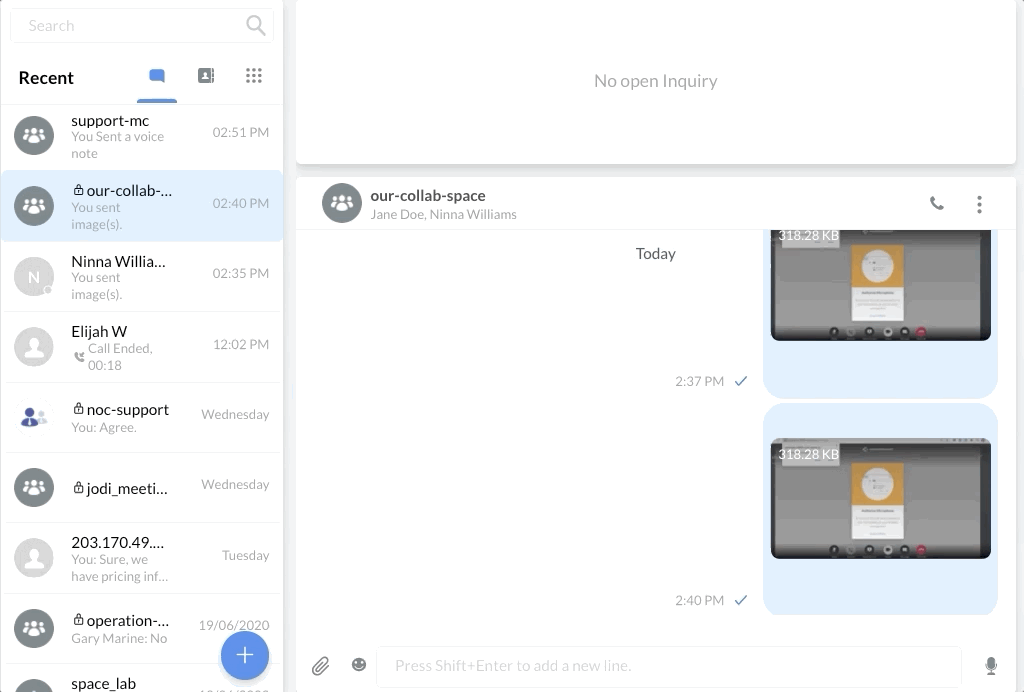The height and width of the screenshot is (692, 1024).
Task: Open the noc-support channel
Action: [142, 418]
